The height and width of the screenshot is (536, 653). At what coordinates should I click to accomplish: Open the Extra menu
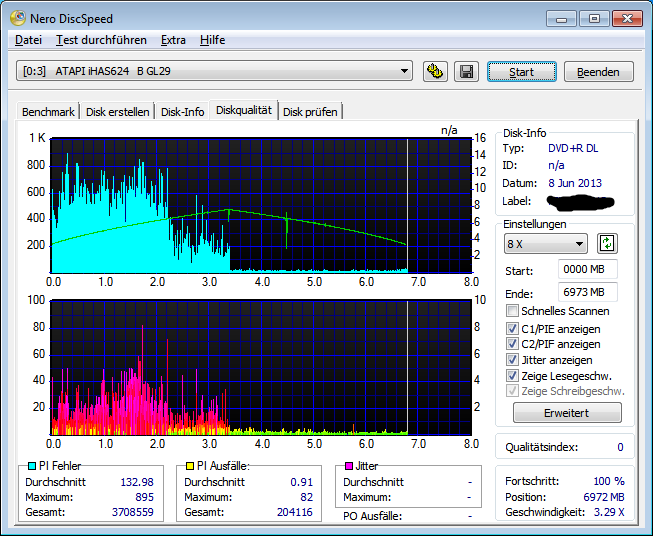[x=173, y=40]
